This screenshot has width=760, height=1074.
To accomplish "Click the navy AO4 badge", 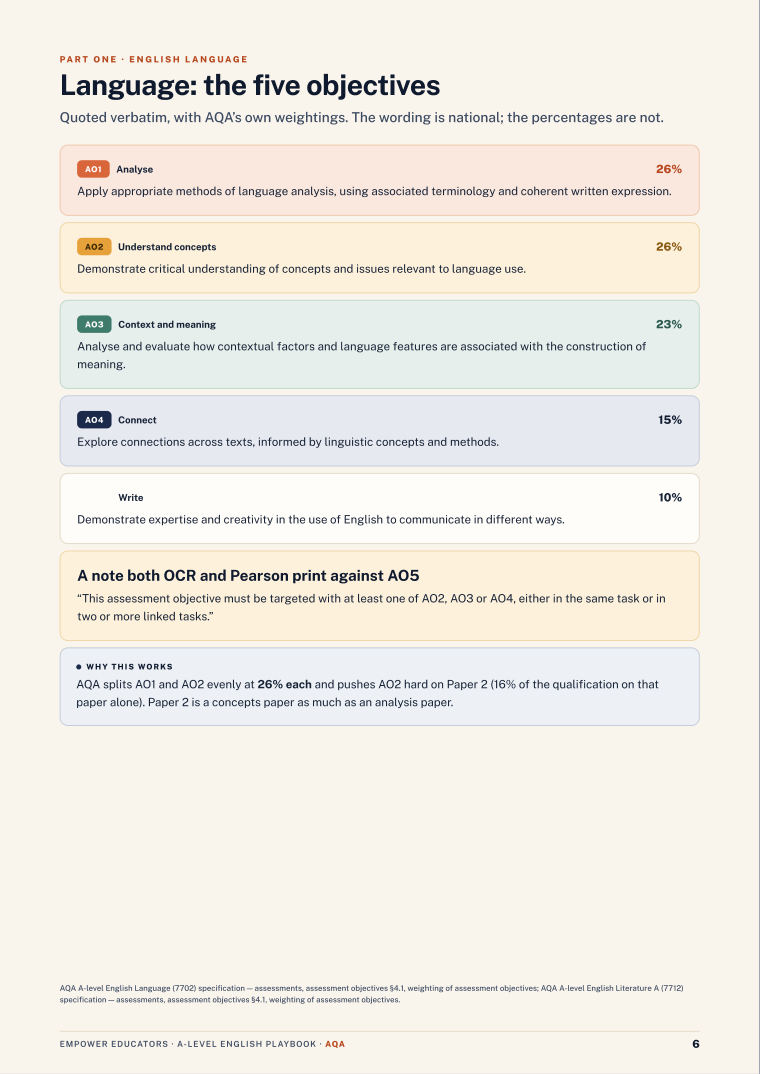I will coord(94,420).
